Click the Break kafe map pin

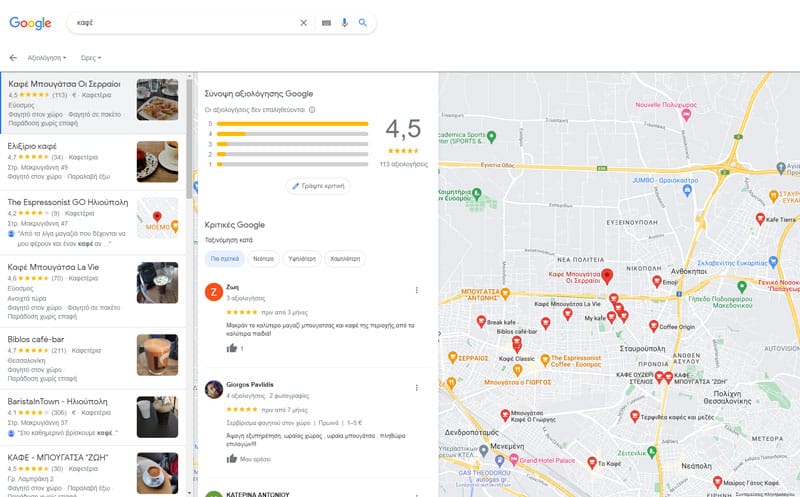point(481,321)
